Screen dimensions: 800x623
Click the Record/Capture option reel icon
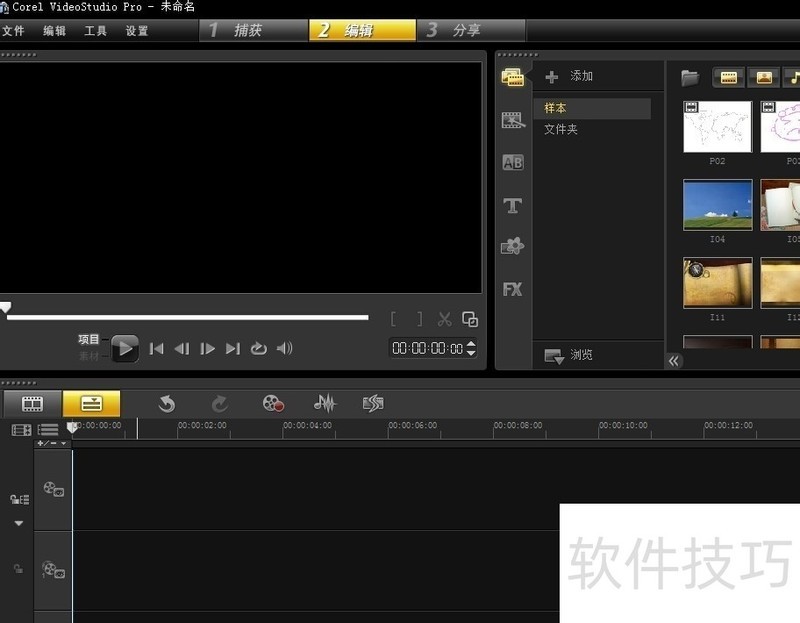(273, 403)
